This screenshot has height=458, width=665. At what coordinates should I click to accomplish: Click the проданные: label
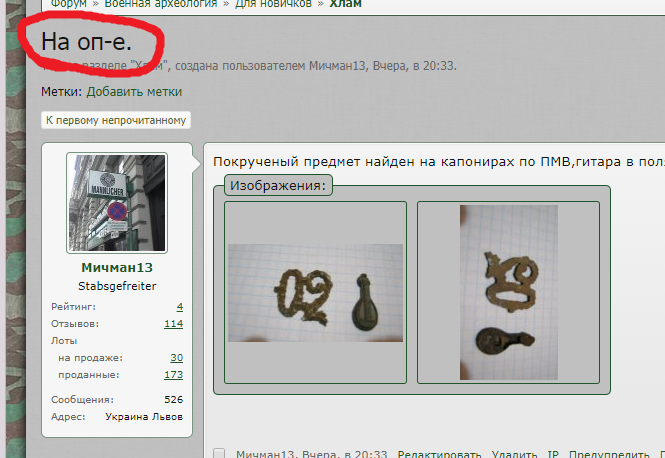(x=89, y=375)
